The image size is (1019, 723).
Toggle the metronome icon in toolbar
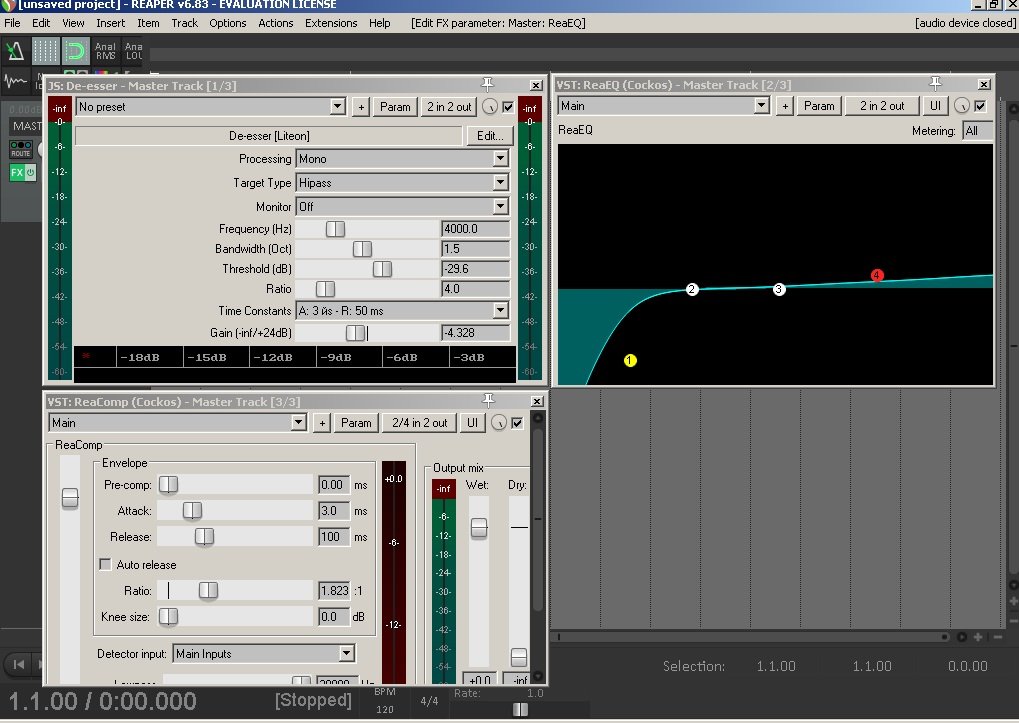pos(15,51)
